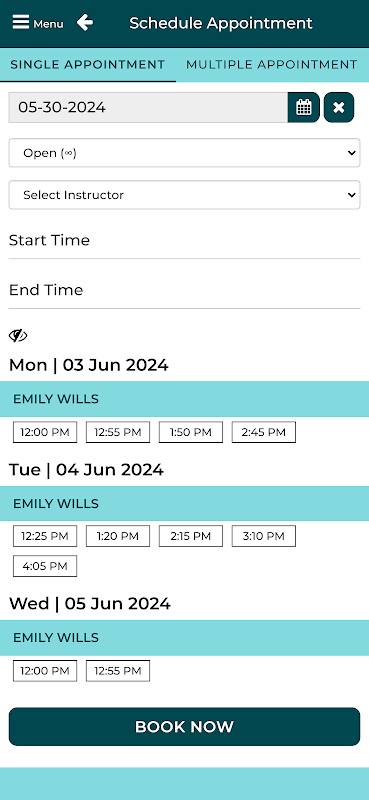Select the Single Appointment tab
This screenshot has width=369, height=800.
[x=88, y=65]
